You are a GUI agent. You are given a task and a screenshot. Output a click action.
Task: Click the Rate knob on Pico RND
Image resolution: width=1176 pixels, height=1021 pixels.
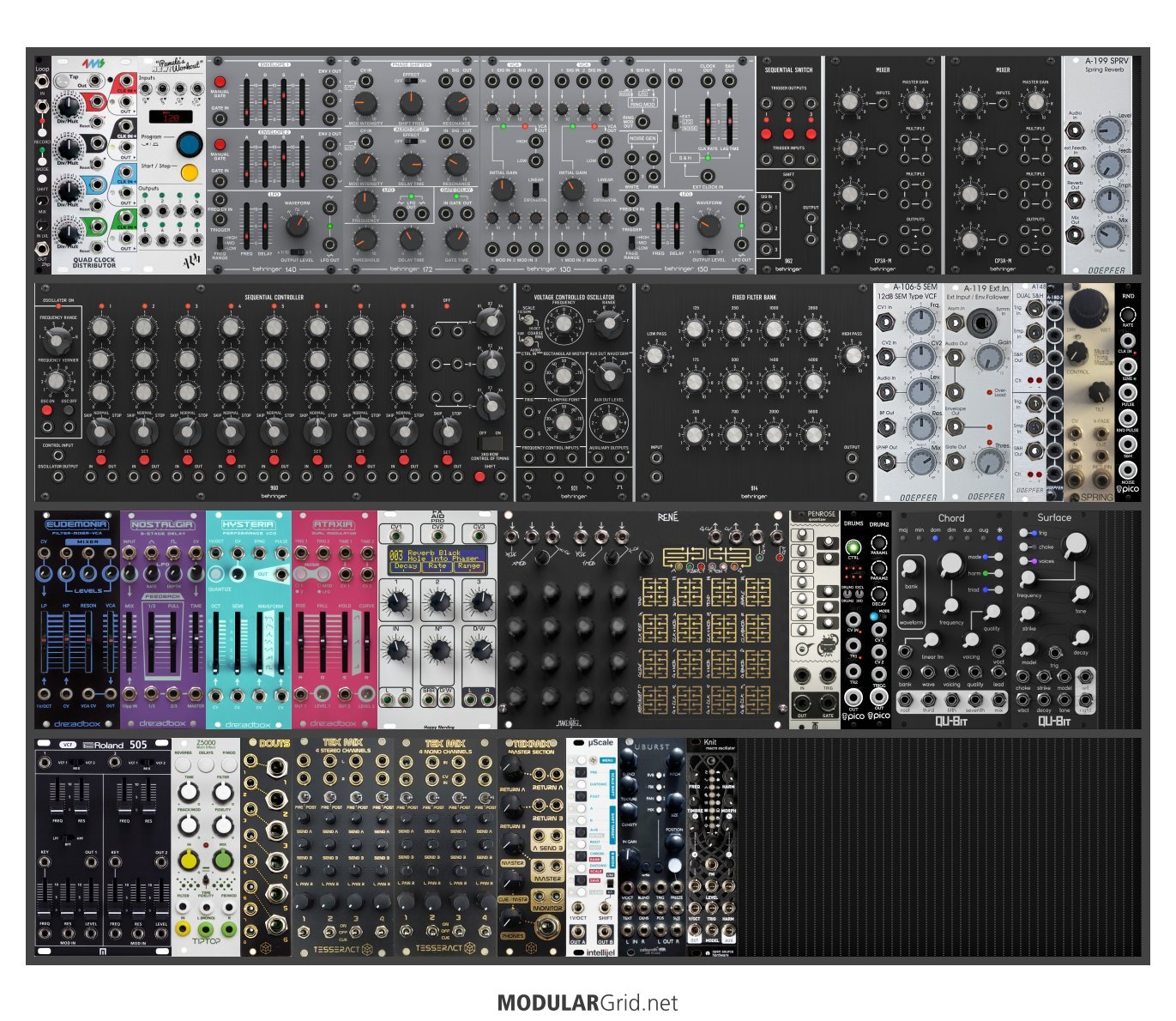[x=1128, y=314]
